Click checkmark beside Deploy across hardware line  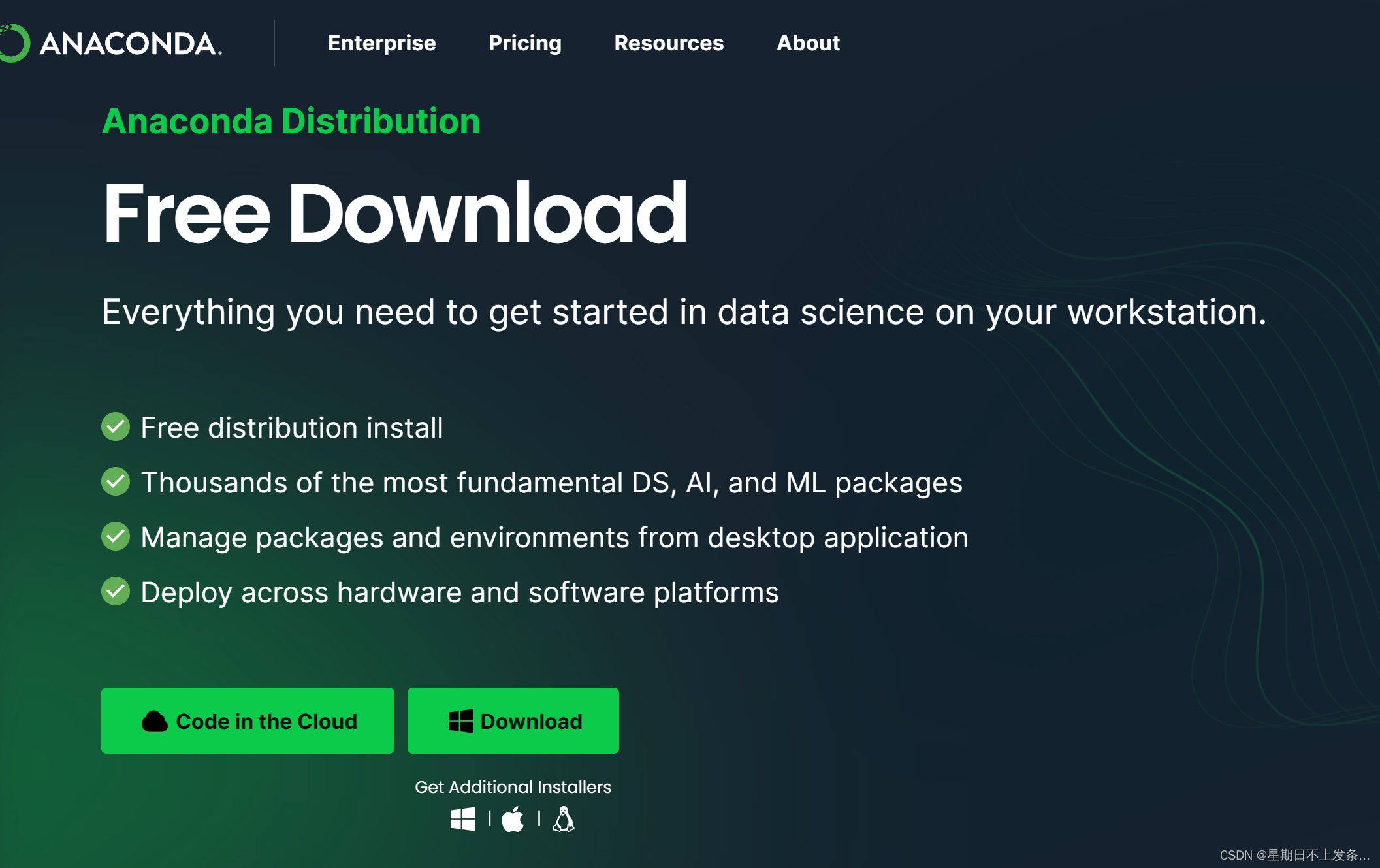pyautogui.click(x=116, y=592)
